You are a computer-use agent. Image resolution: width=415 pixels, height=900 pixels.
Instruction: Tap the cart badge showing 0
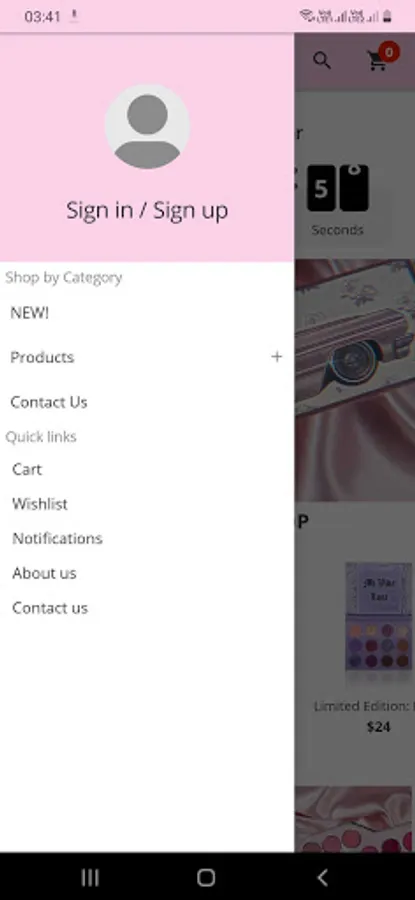[389, 53]
